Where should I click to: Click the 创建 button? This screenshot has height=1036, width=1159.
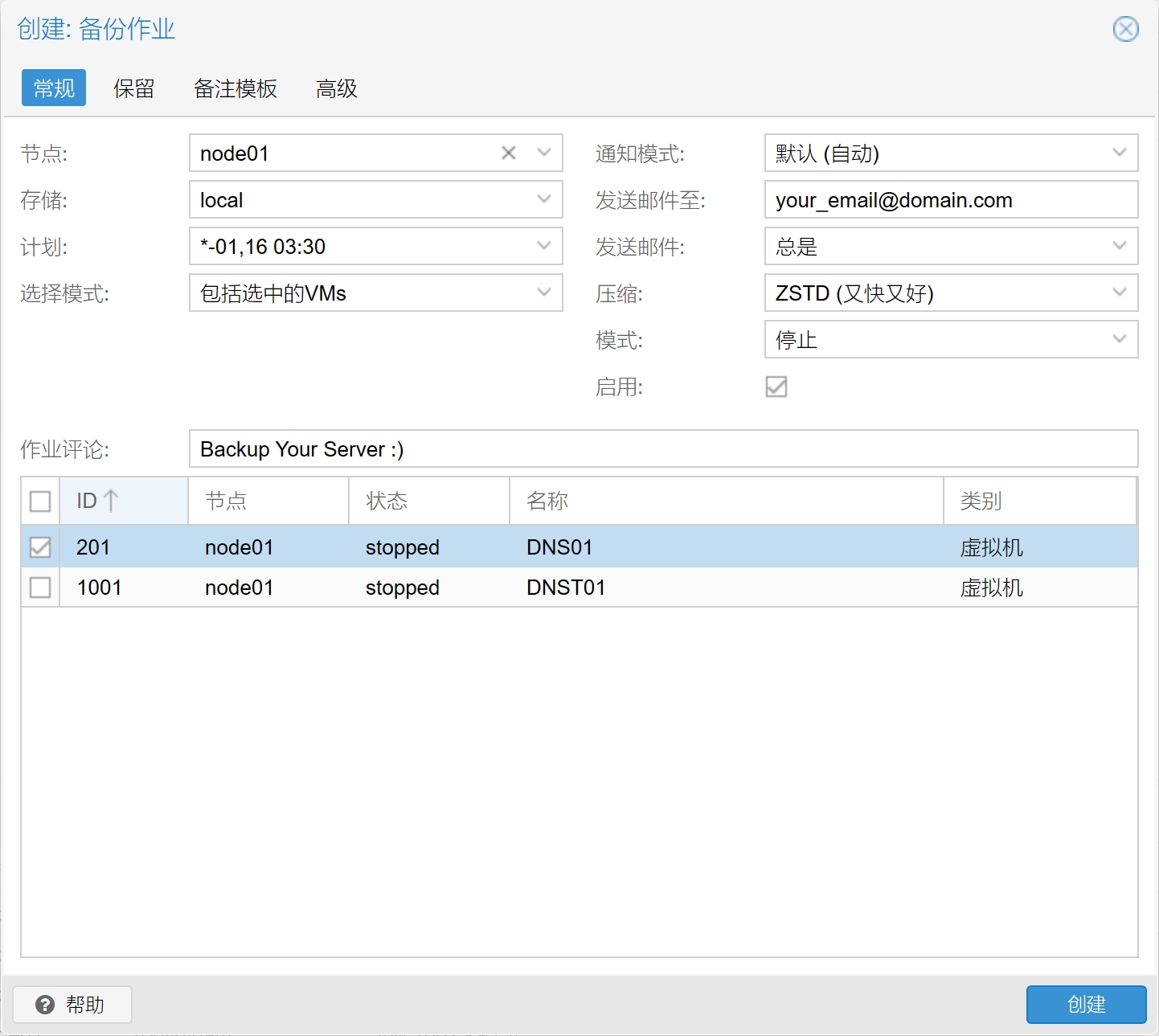pyautogui.click(x=1086, y=1005)
